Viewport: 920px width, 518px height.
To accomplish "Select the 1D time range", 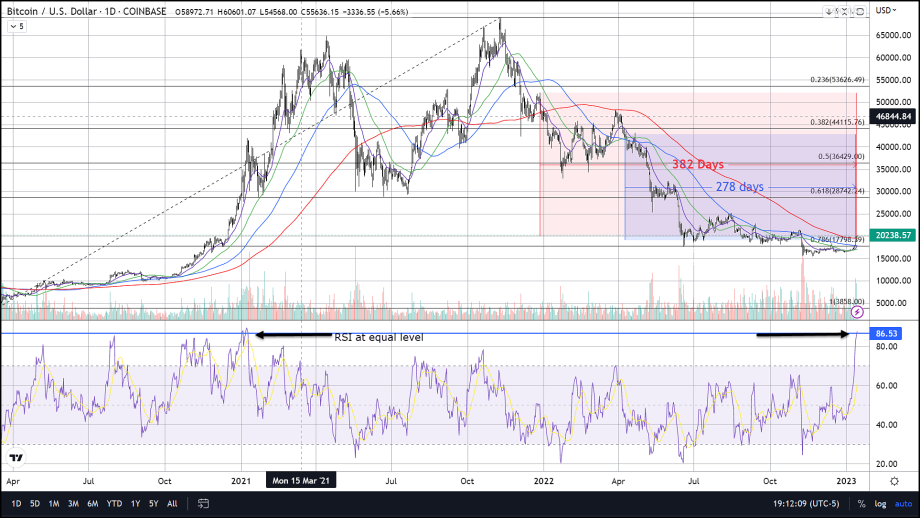I will coord(16,503).
